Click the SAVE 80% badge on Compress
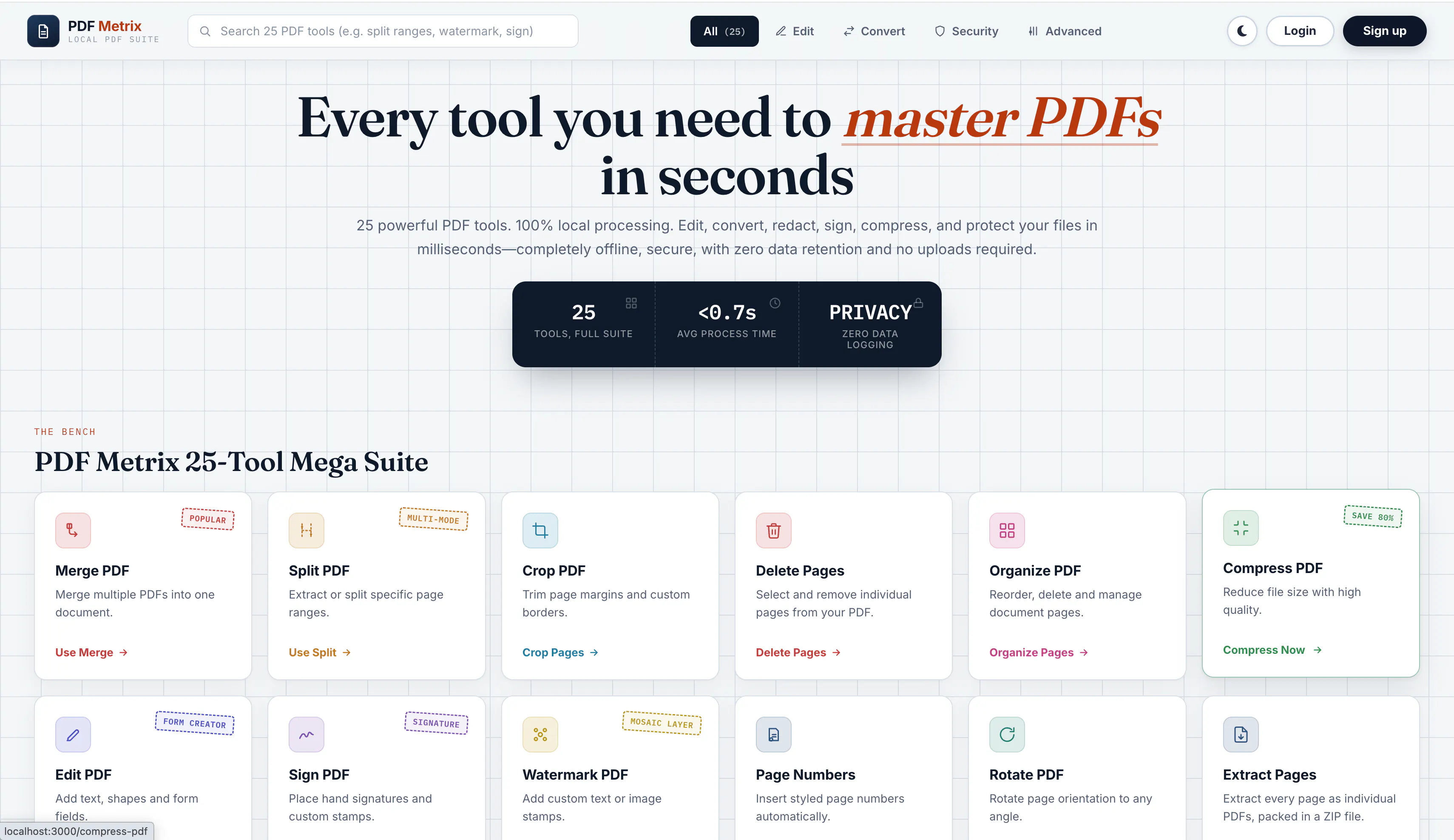 tap(1373, 516)
